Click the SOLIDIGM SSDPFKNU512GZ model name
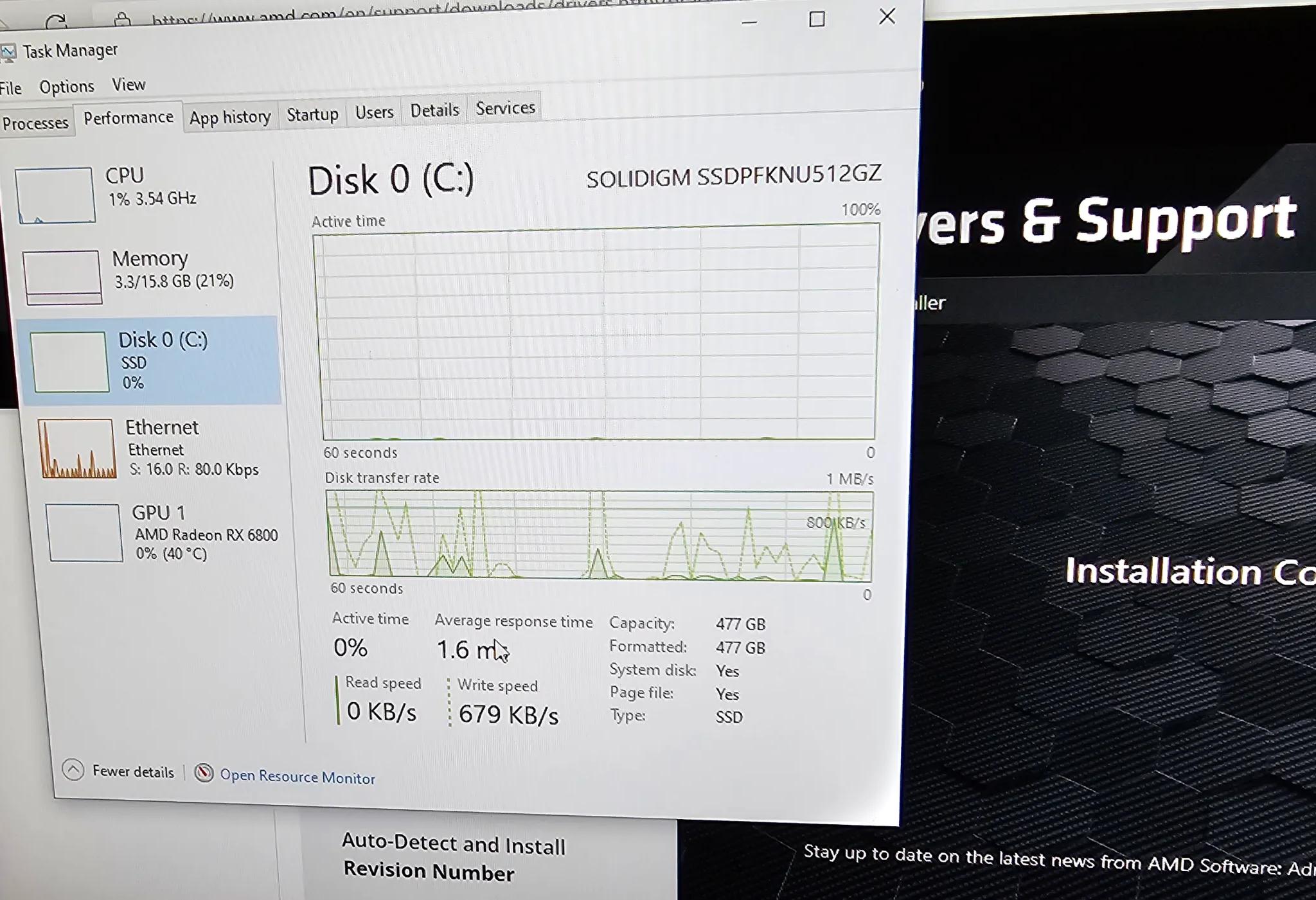 (734, 176)
